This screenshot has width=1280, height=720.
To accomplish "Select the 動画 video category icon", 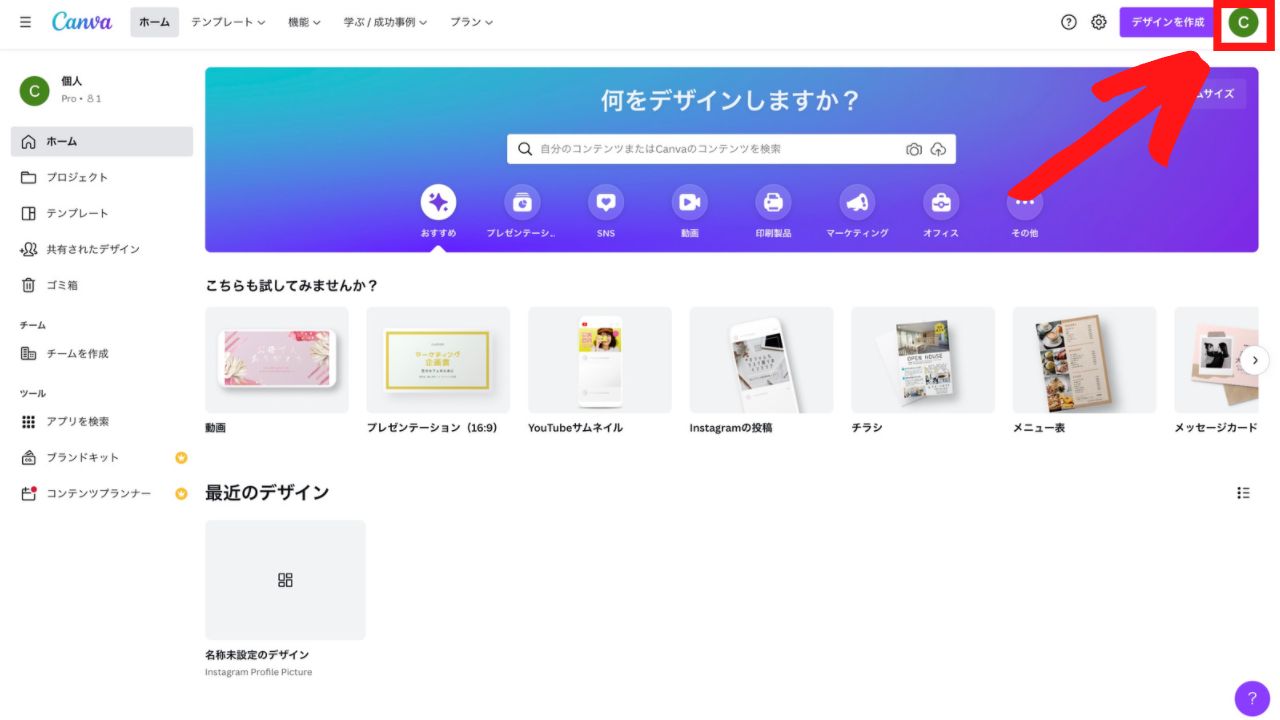I will click(690, 203).
